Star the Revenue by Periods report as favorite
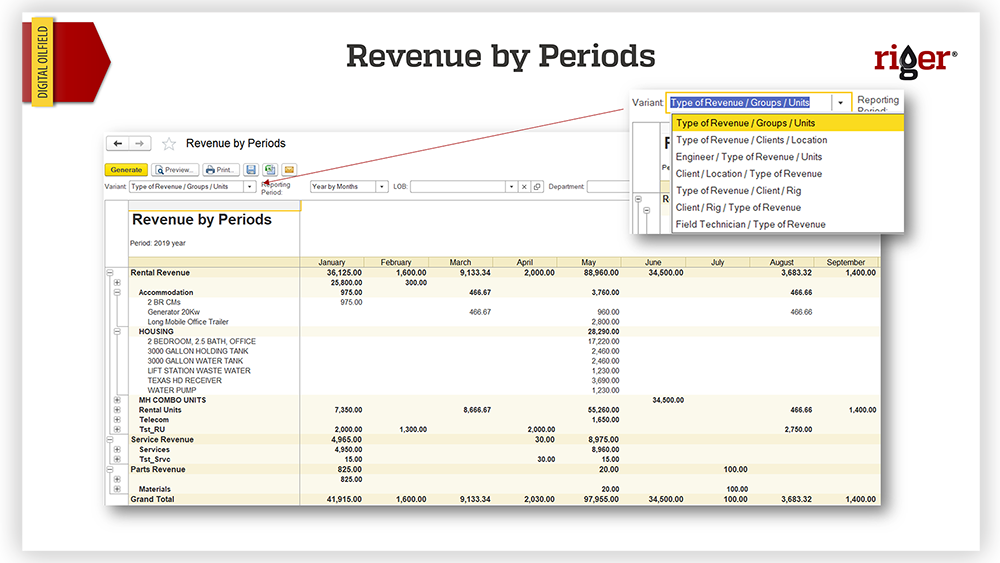 pyautogui.click(x=169, y=144)
